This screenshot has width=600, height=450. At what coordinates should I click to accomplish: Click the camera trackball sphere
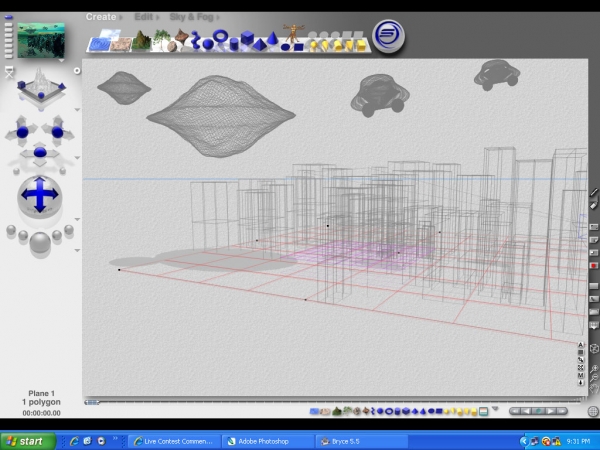click(x=40, y=195)
